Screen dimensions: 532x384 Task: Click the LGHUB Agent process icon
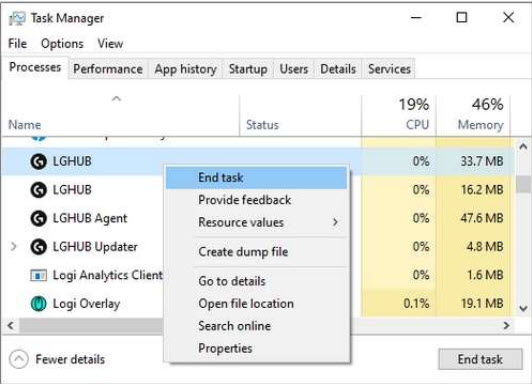click(x=38, y=218)
